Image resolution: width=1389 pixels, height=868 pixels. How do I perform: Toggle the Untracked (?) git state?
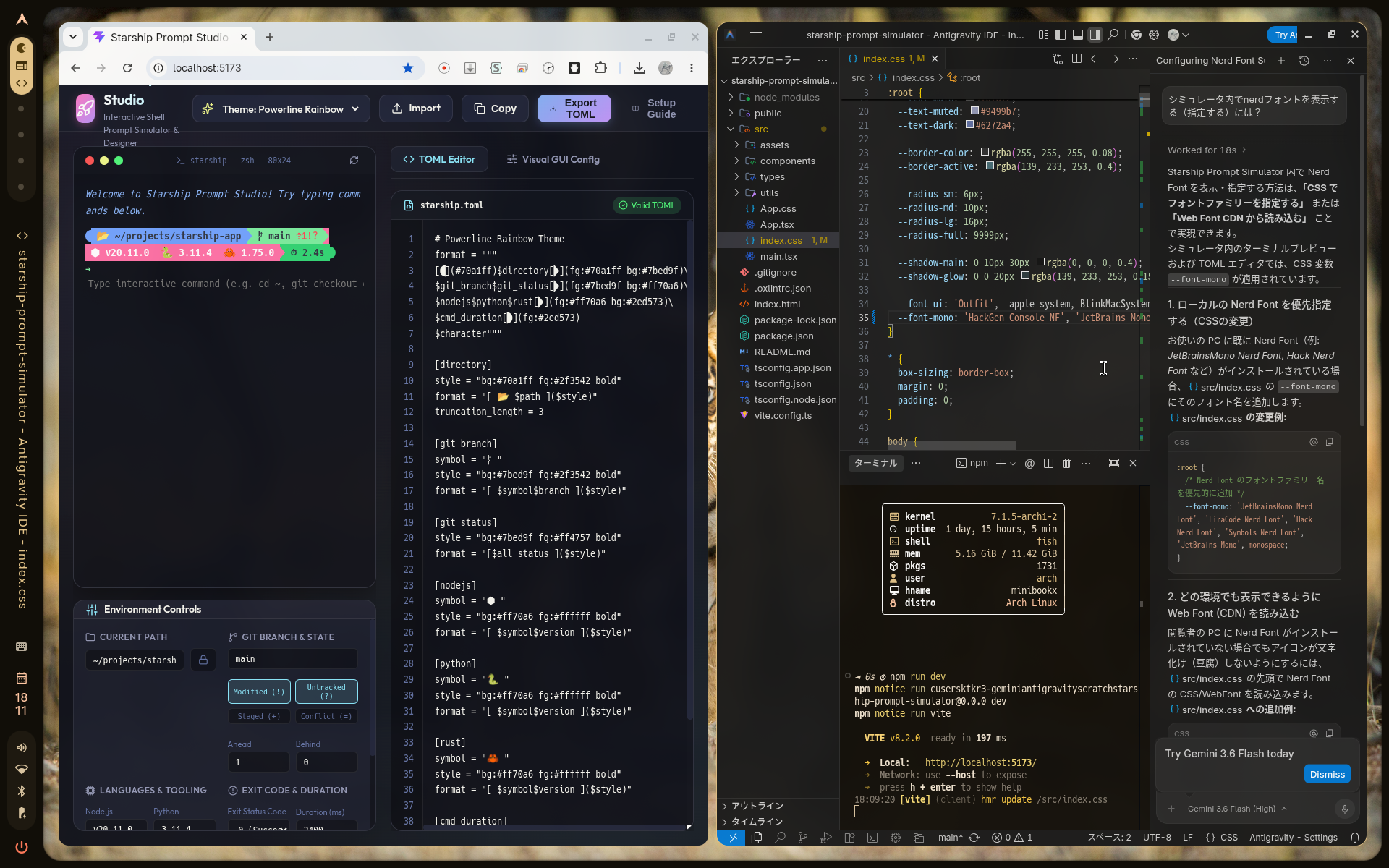point(326,692)
